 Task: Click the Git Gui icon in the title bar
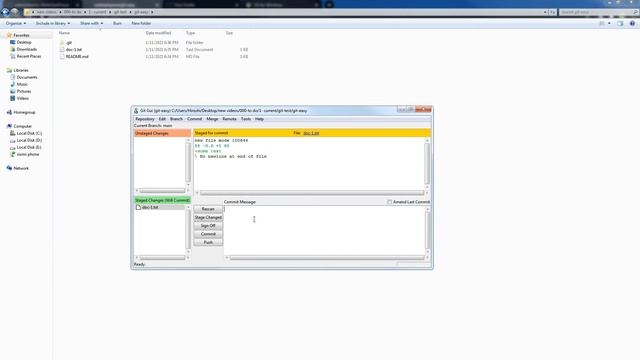(x=136, y=111)
